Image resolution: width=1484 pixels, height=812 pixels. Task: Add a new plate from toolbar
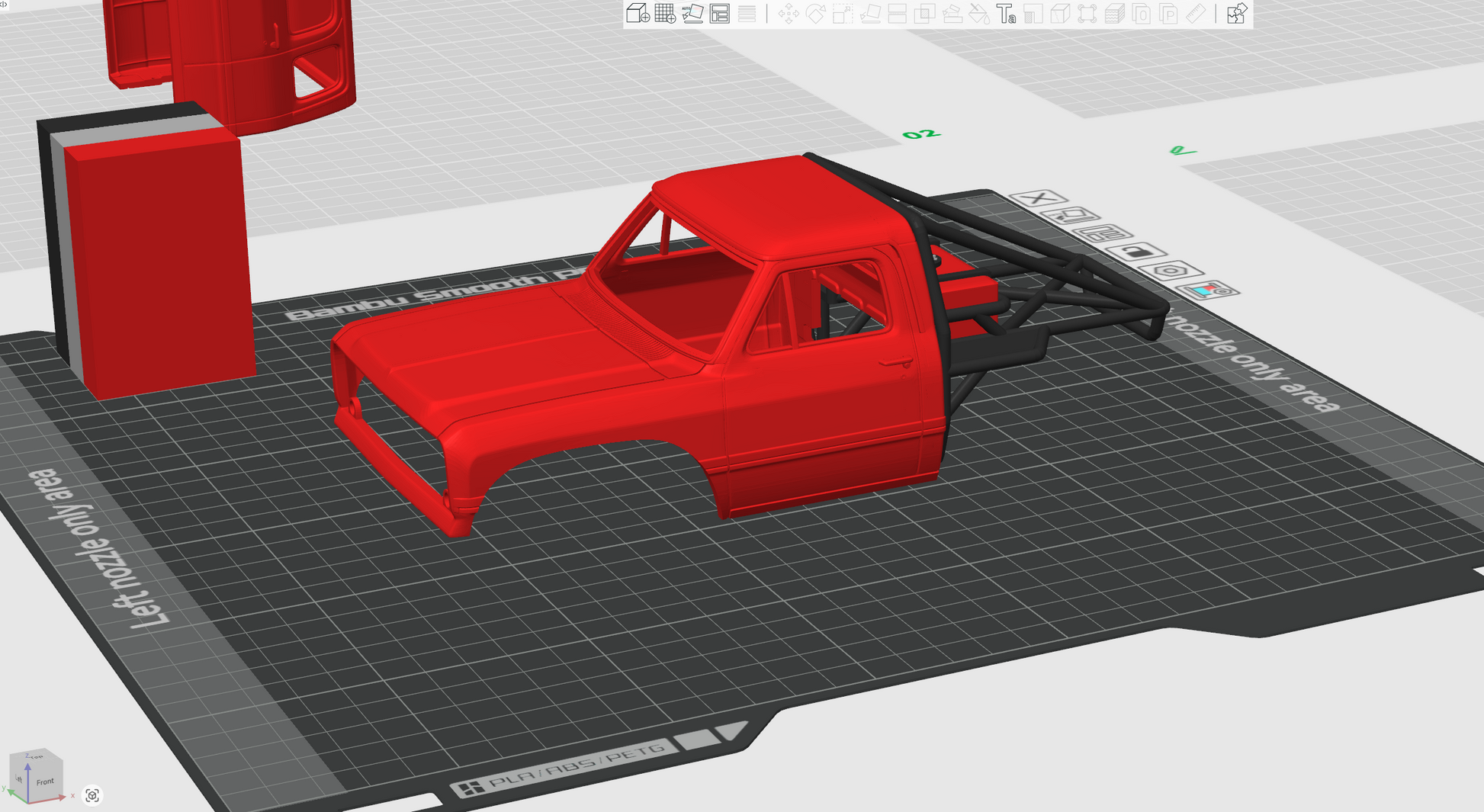coord(665,14)
